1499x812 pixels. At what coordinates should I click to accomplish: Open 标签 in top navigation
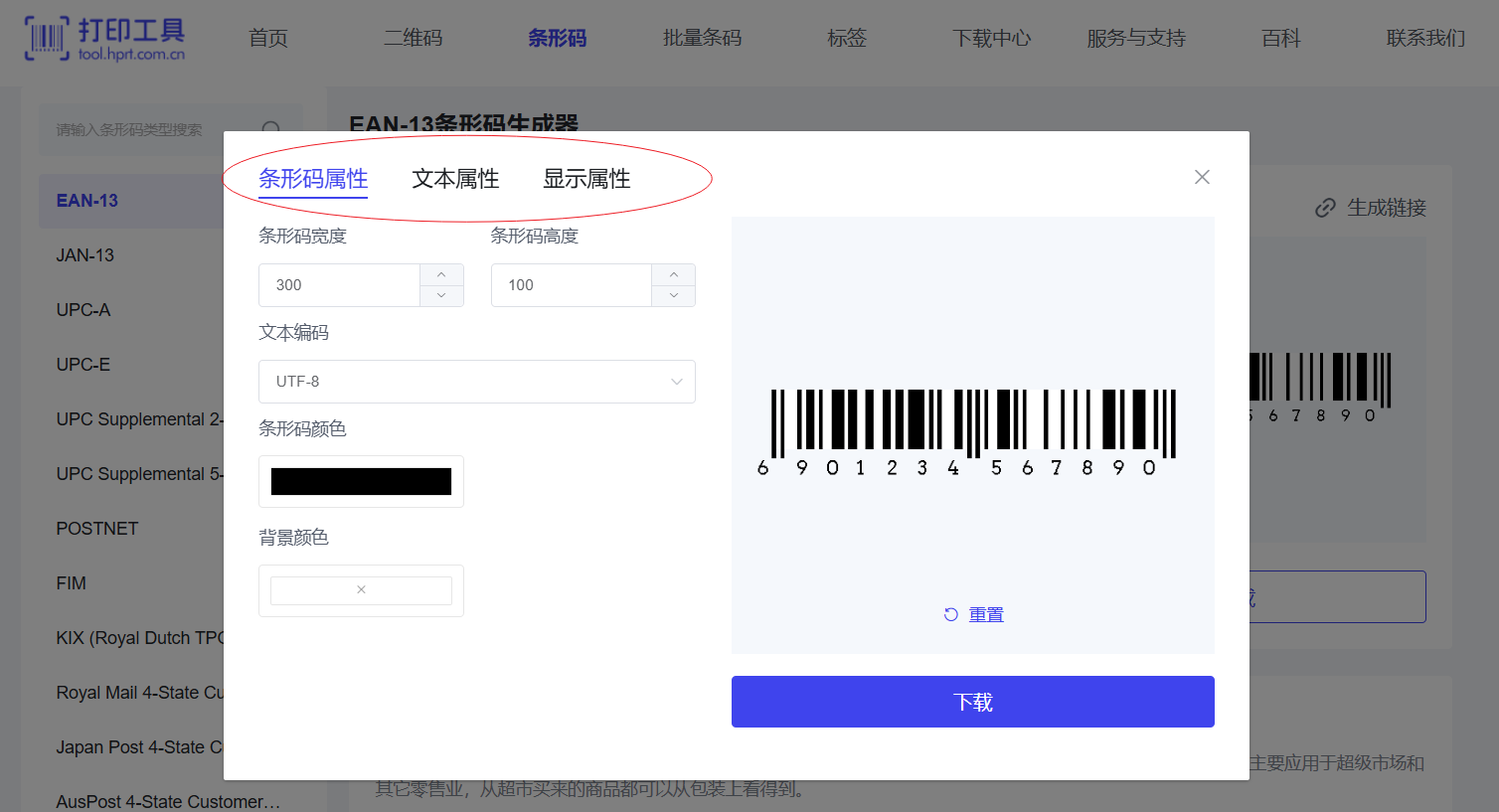(x=847, y=39)
